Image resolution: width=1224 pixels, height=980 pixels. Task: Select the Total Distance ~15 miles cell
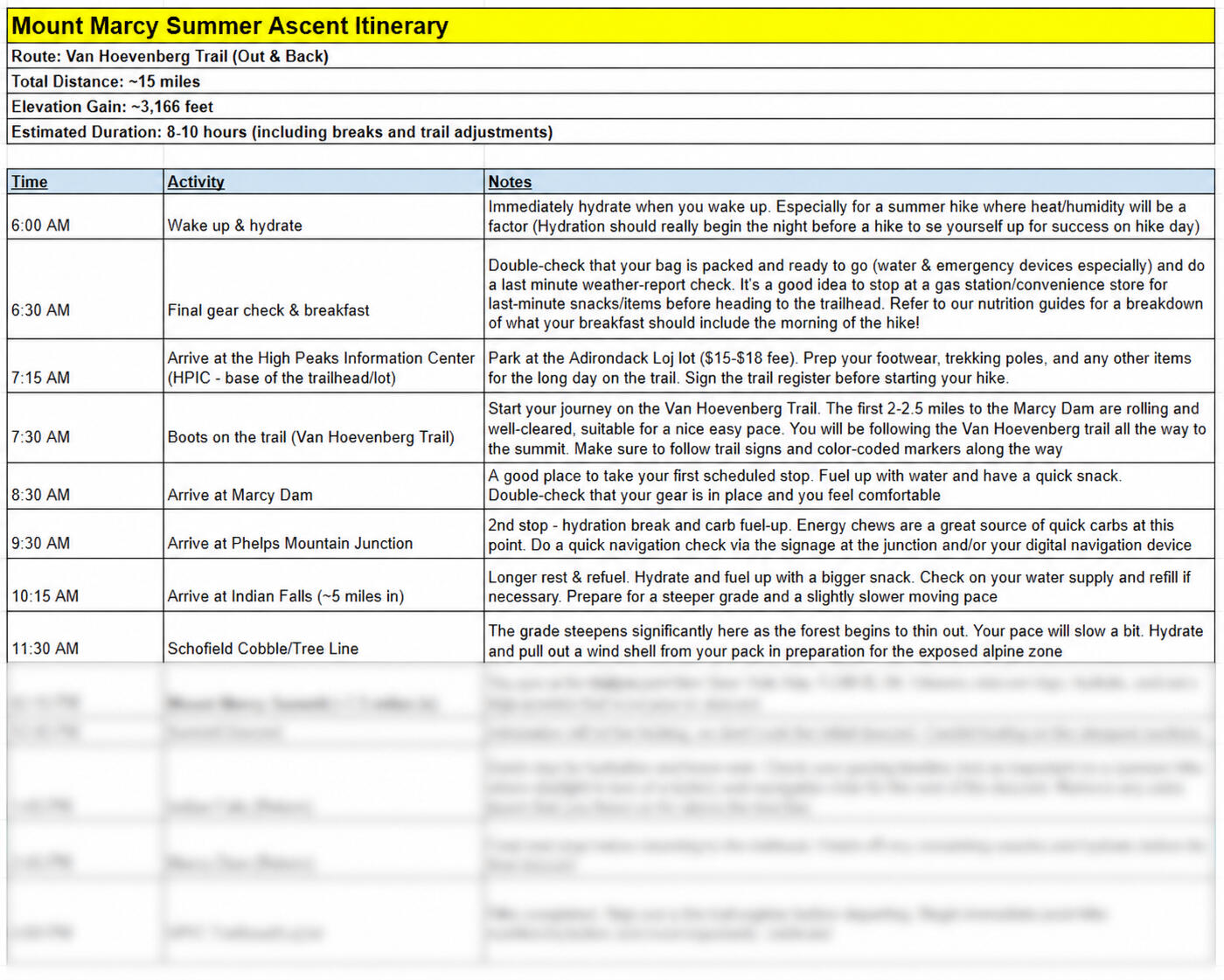click(x=610, y=81)
